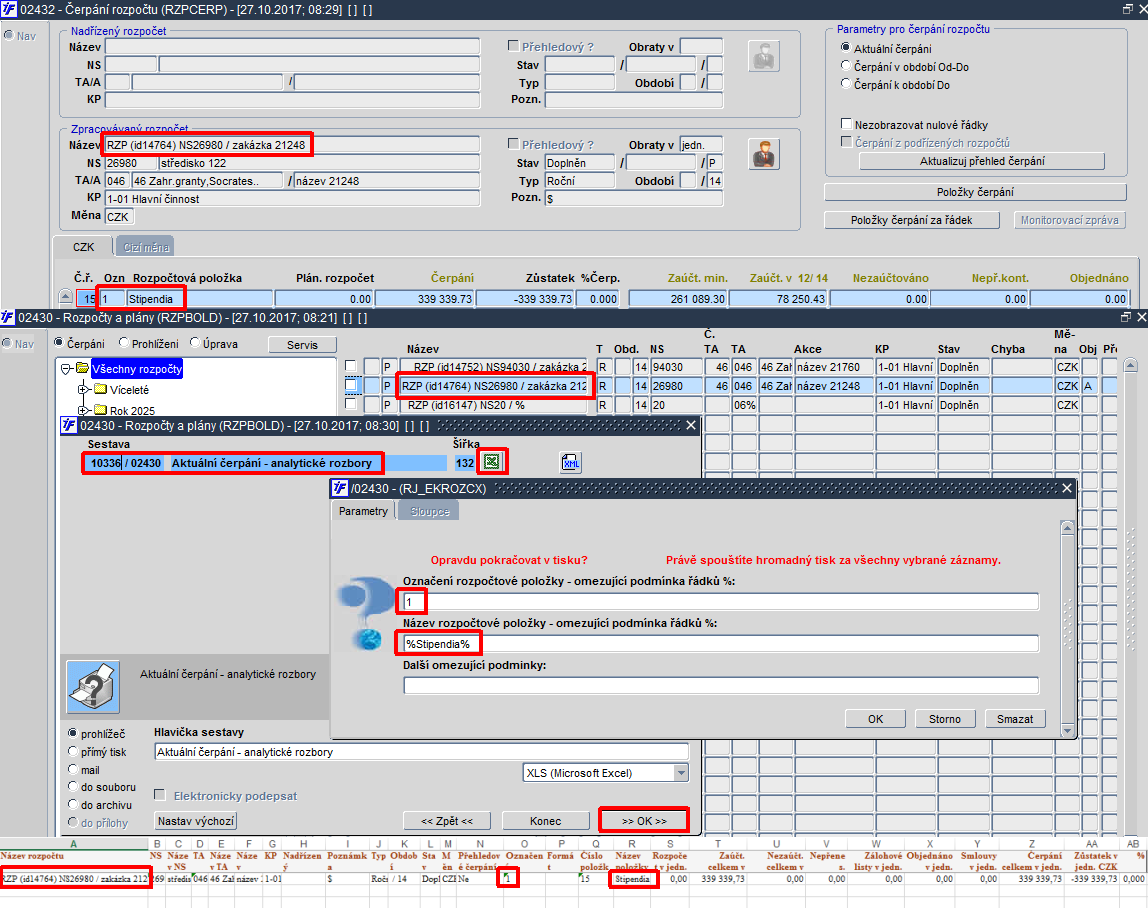
Task: Choose do souboru output option
Action: (72, 786)
